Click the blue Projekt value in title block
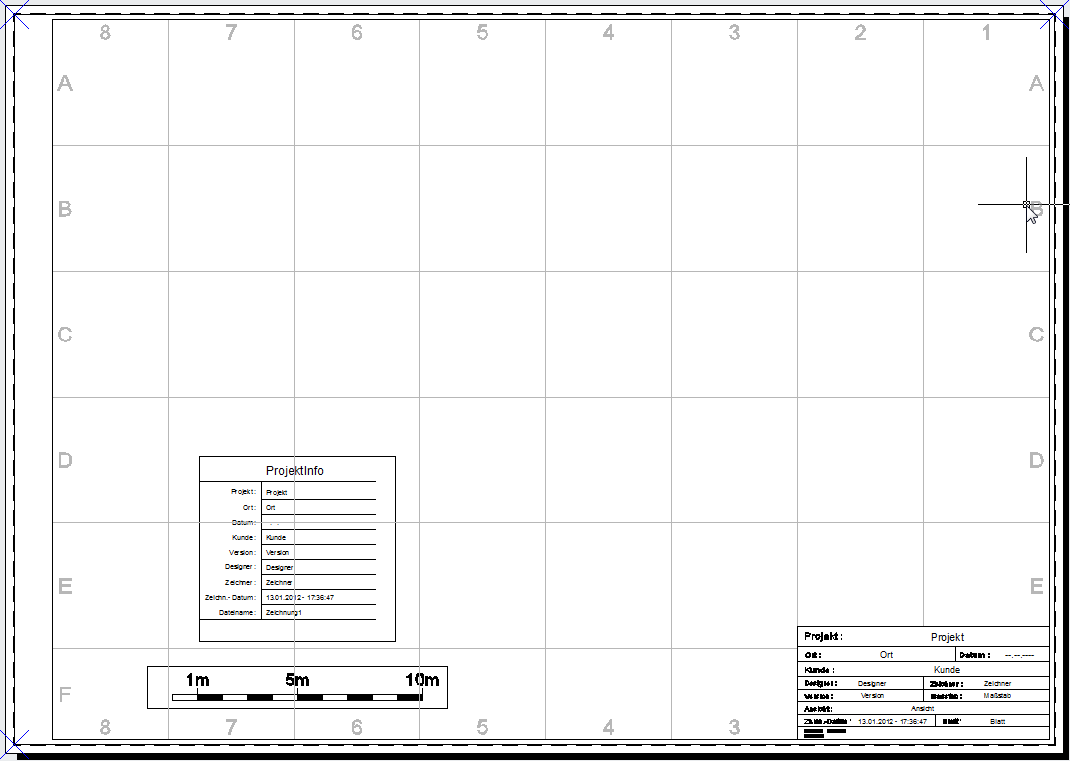The height and width of the screenshot is (761, 1070). 947,637
